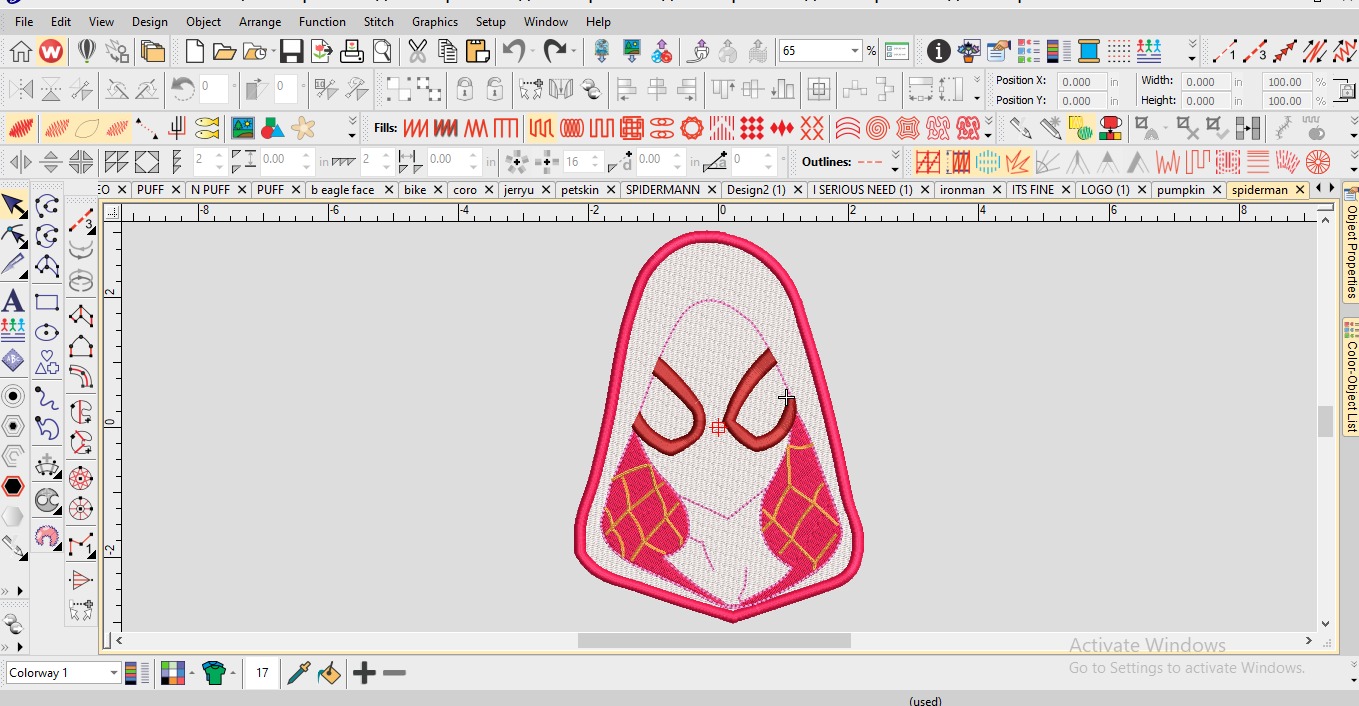Image resolution: width=1359 pixels, height=706 pixels.
Task: Click the scissors Cut icon
Action: [x=417, y=51]
